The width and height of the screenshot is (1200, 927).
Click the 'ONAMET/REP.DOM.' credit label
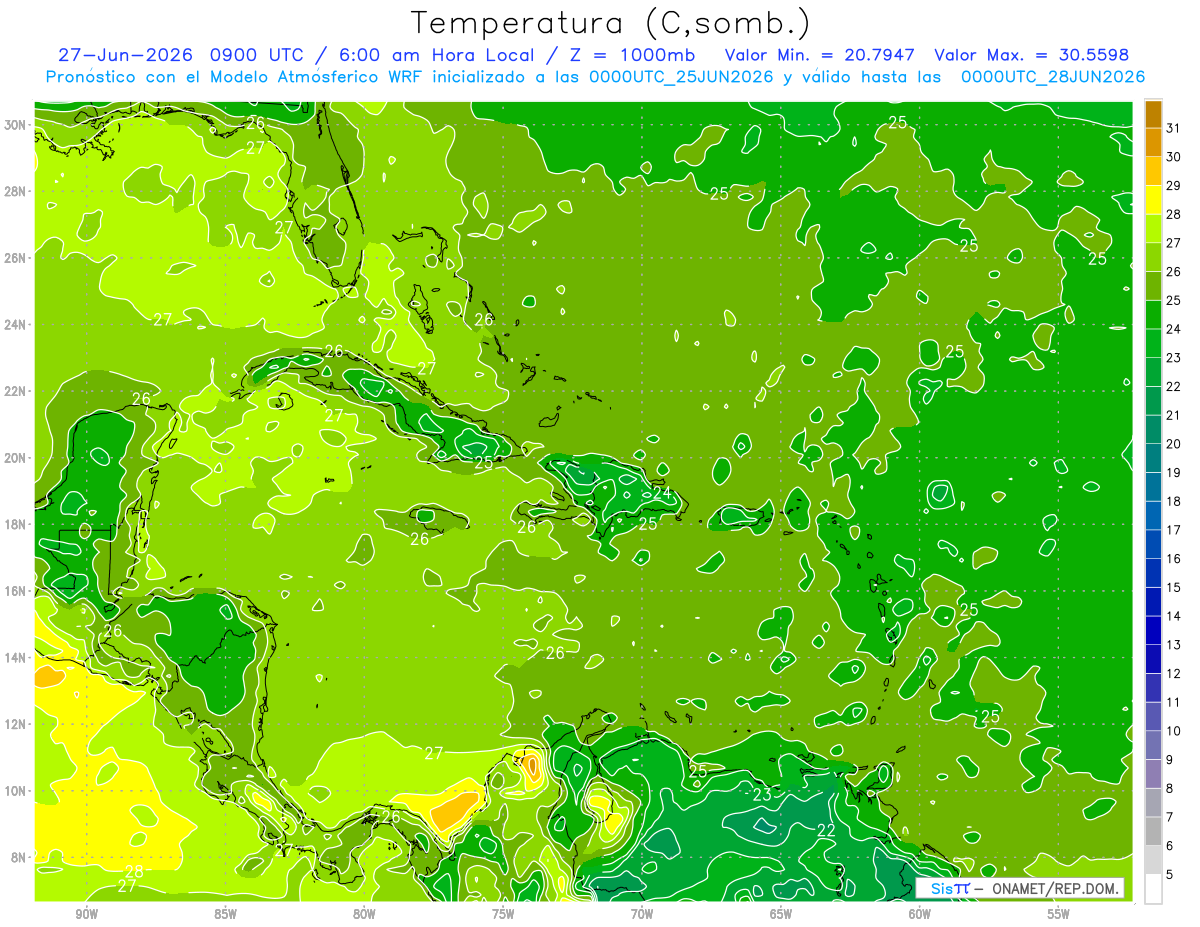[1053, 888]
